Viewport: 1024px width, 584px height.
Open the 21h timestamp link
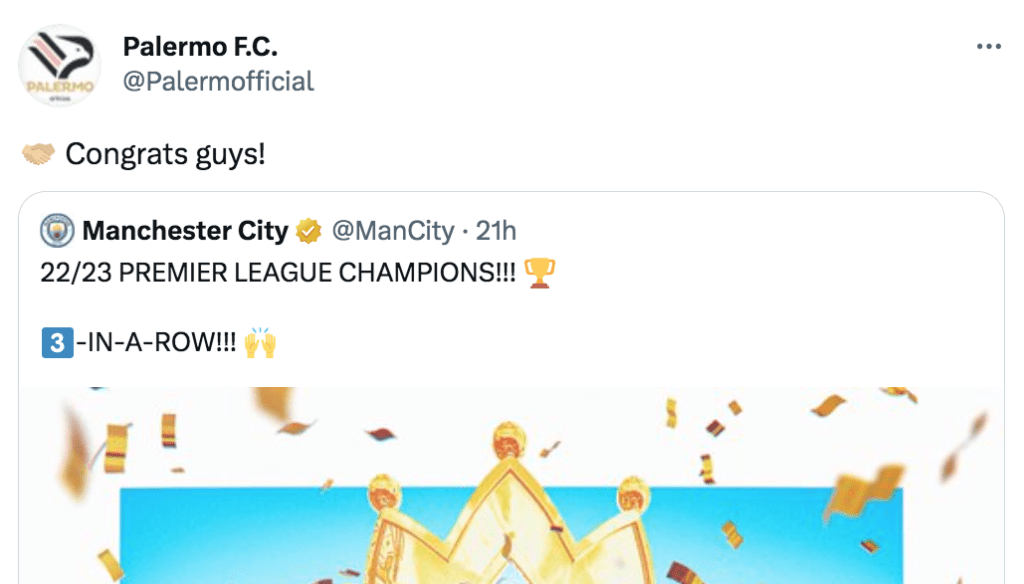pos(496,232)
